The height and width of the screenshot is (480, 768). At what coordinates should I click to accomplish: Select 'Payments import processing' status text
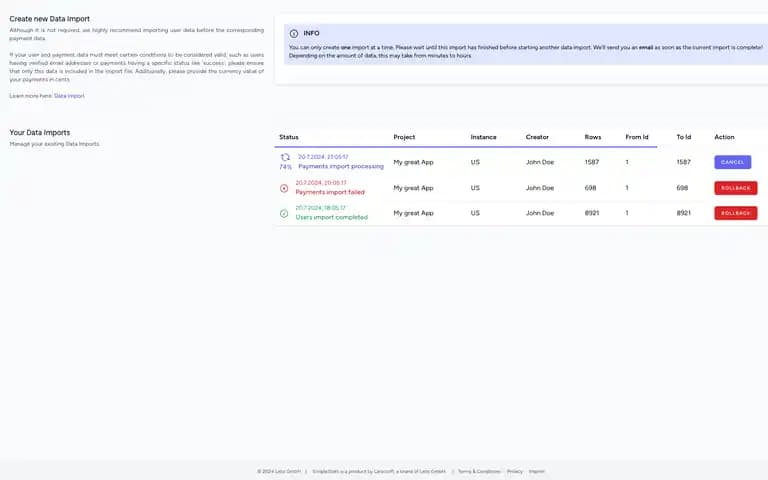pos(341,167)
